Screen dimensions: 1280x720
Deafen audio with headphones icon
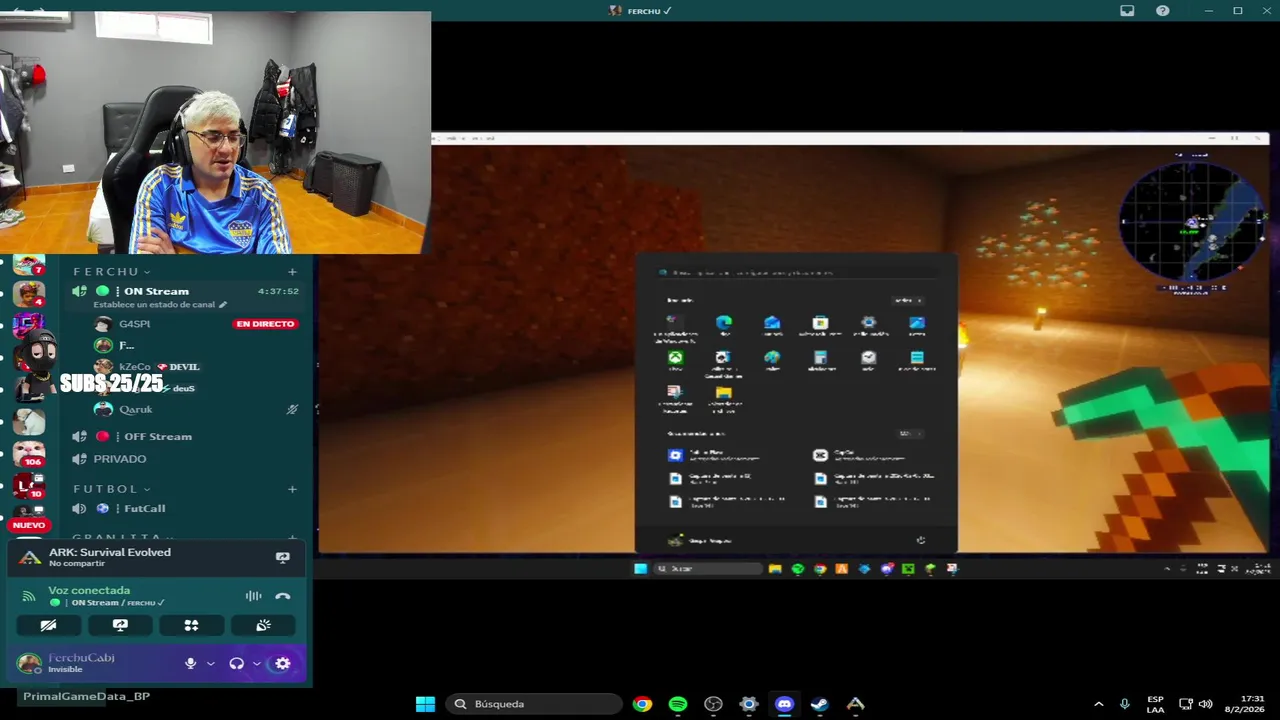[236, 663]
